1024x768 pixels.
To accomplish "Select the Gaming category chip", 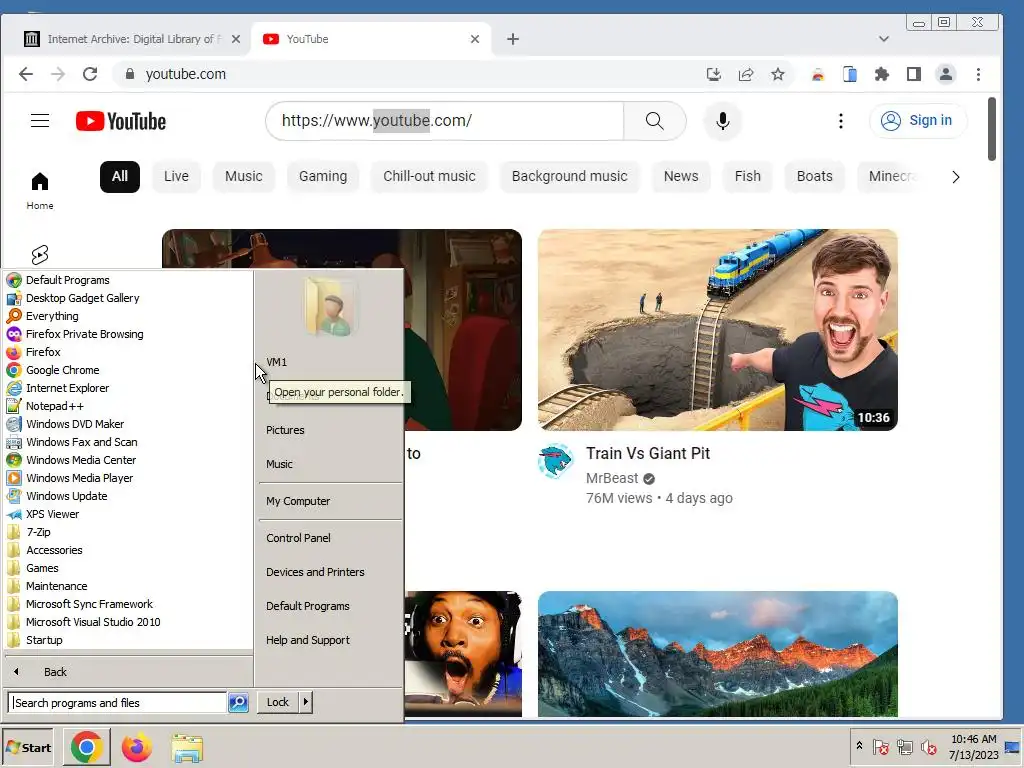I will coord(323,176).
